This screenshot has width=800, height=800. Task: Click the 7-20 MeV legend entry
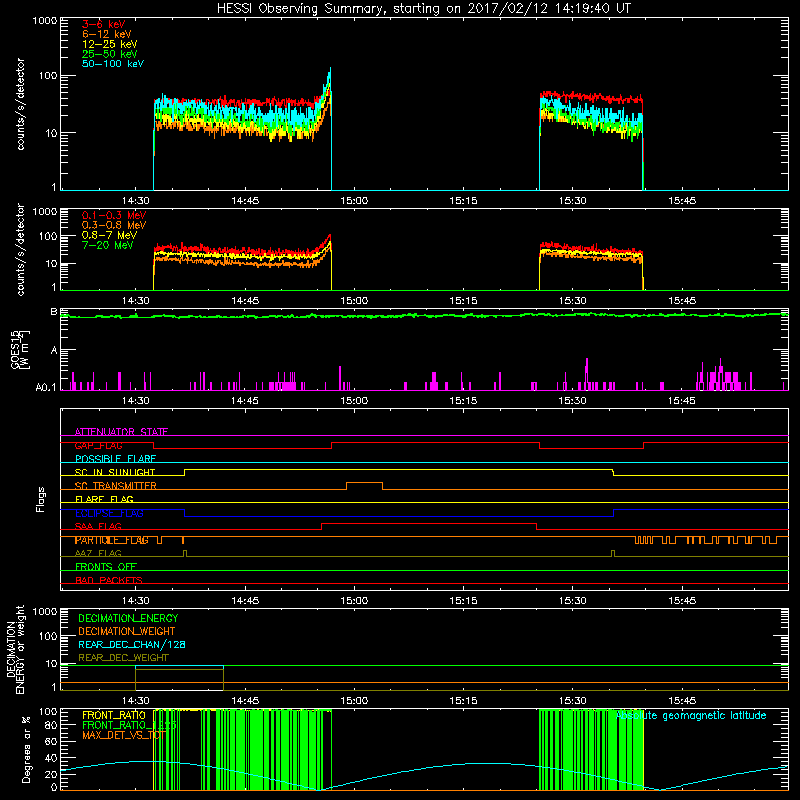[107, 245]
